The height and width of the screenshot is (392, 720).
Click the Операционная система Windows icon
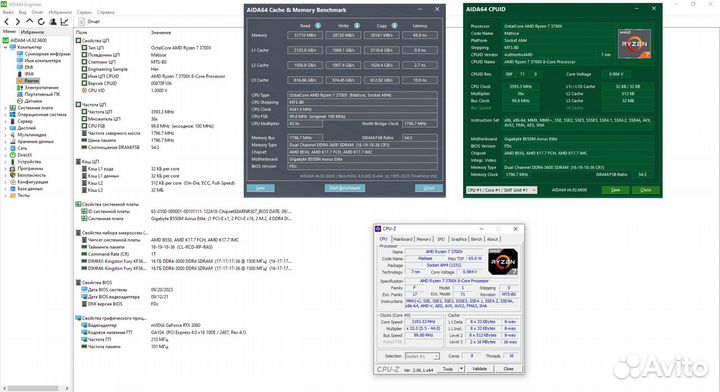(x=13, y=114)
